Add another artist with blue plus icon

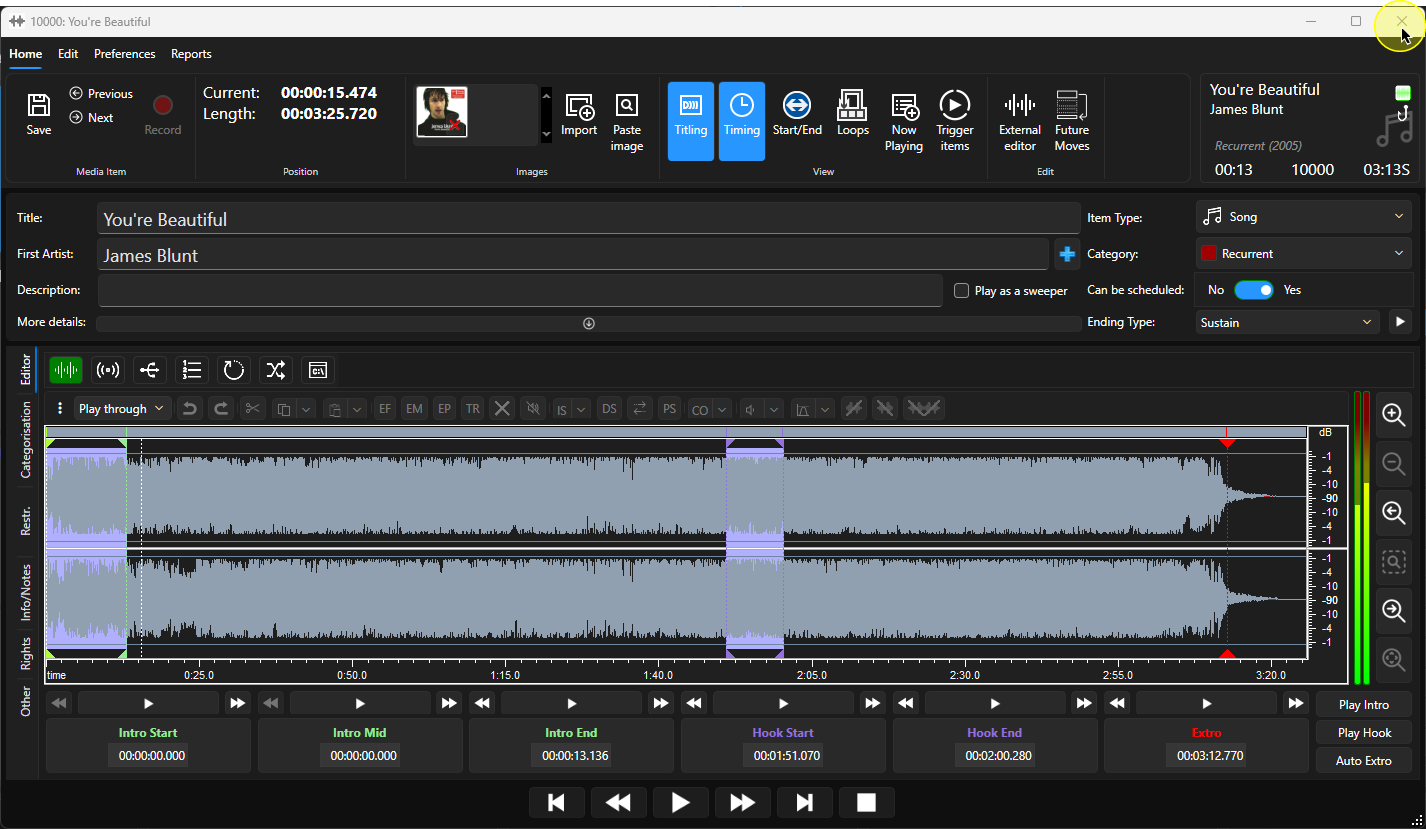tap(1067, 254)
